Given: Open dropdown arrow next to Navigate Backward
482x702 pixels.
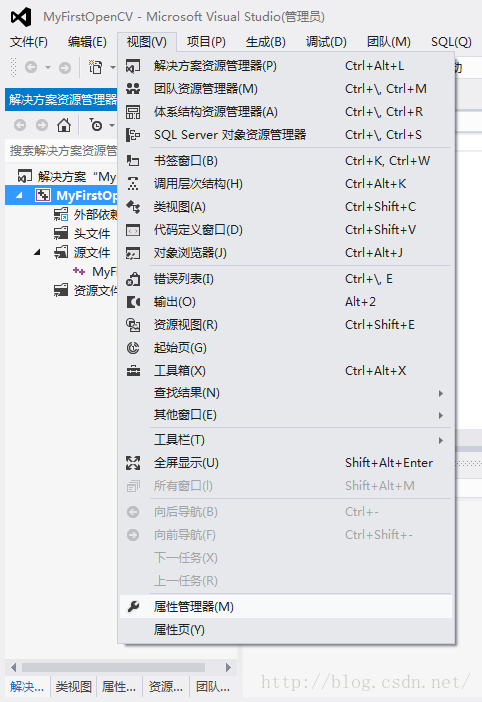Looking at the screenshot, I should click(47, 68).
